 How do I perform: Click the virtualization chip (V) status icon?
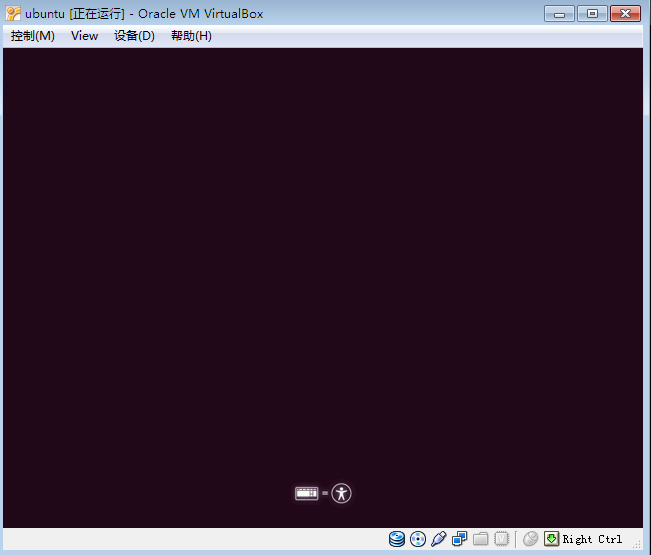[502, 539]
